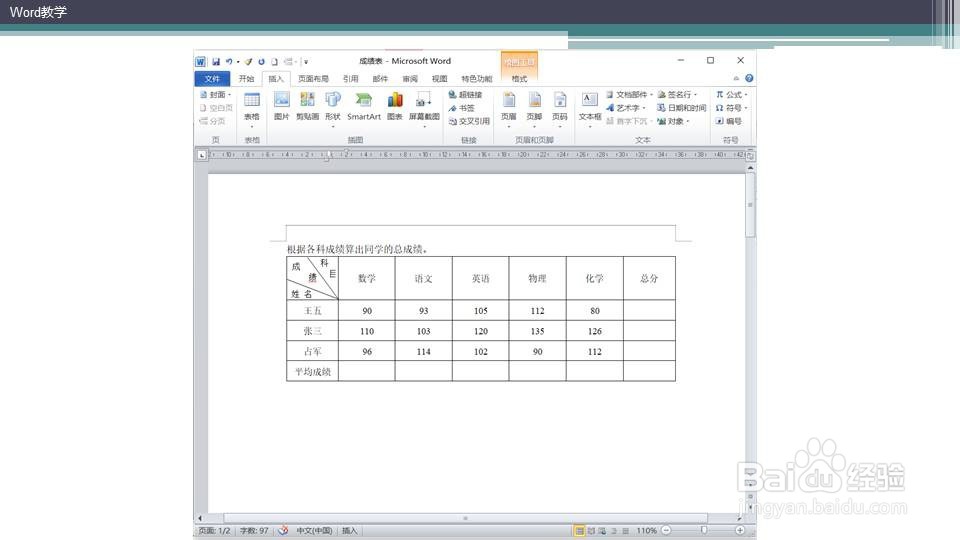Insert 编号 (Number) symbol

coord(729,121)
